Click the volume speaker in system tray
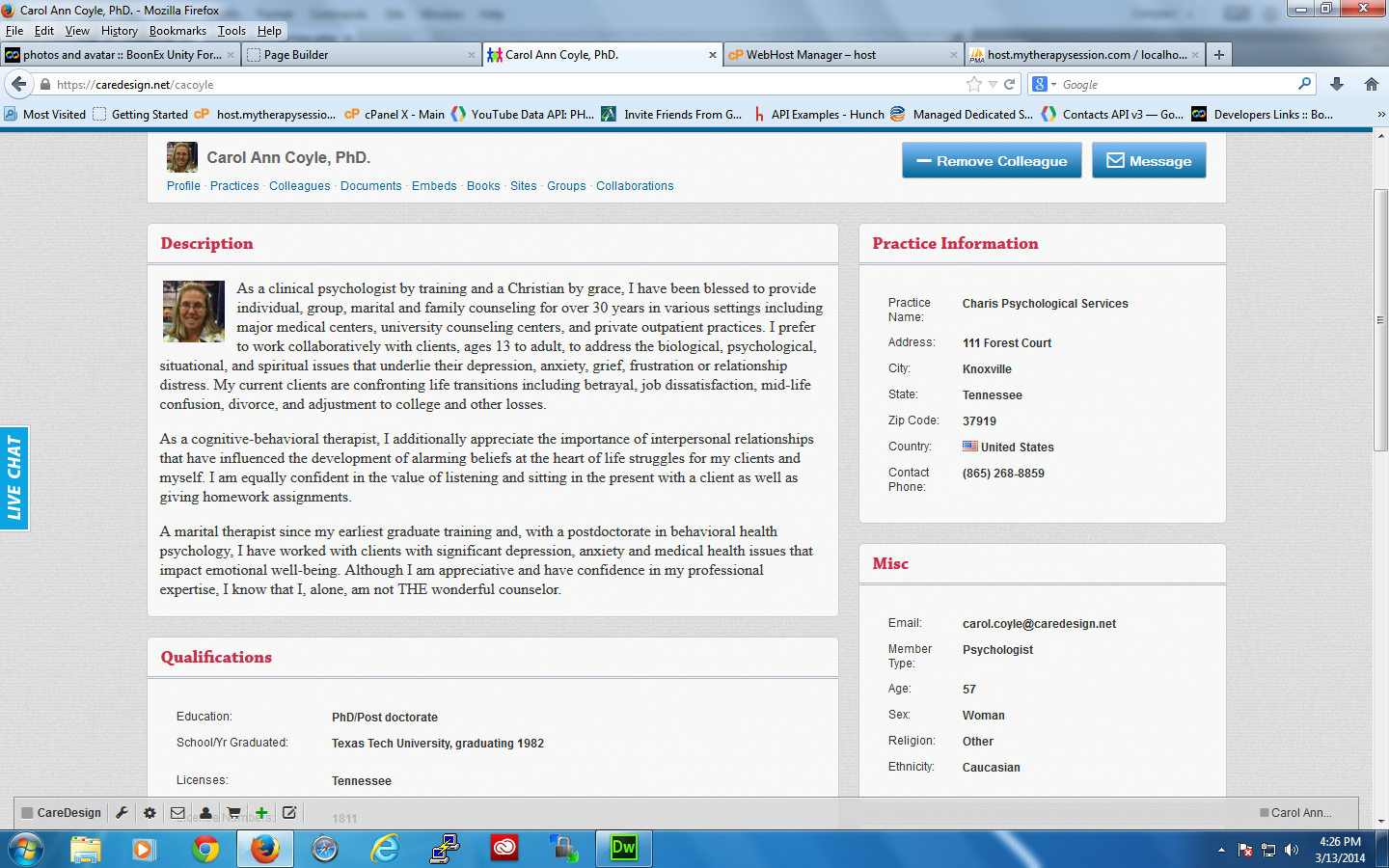 pos(1292,850)
